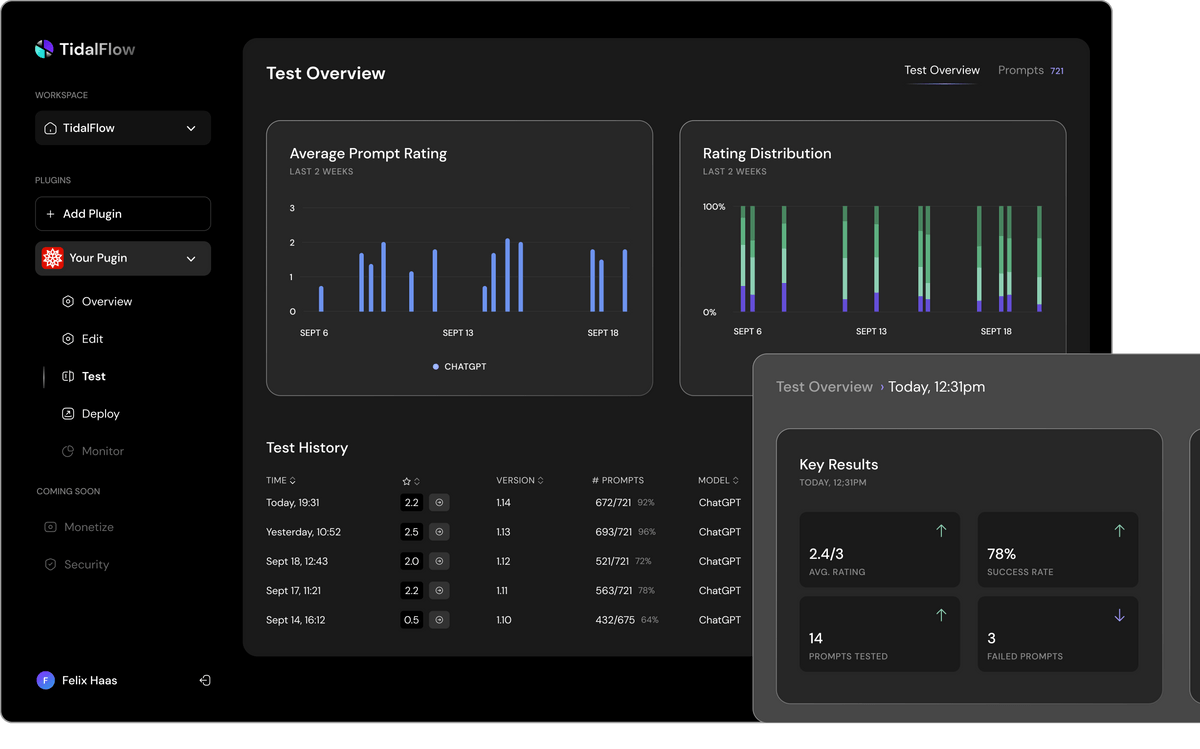Click the red Your Pugin snowflake icon
Image resolution: width=1200 pixels, height=749 pixels.
[52, 258]
